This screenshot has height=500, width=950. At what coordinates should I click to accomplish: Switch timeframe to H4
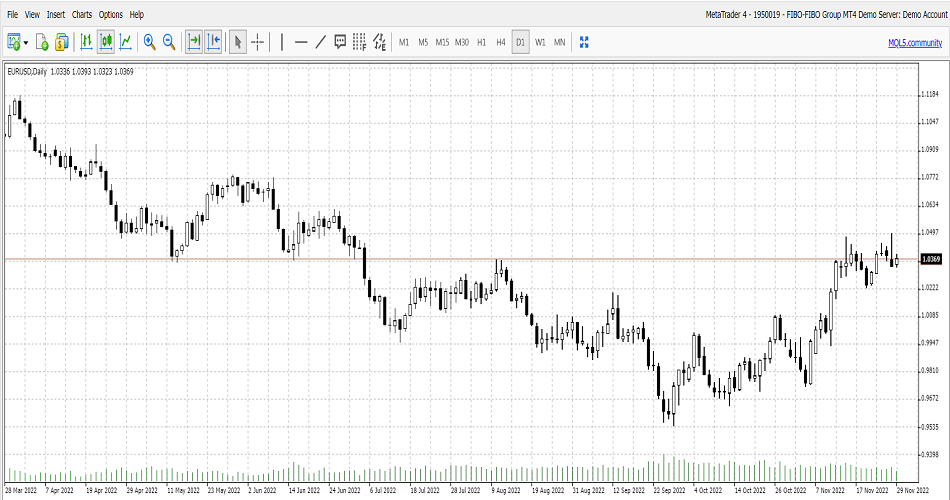click(x=500, y=42)
